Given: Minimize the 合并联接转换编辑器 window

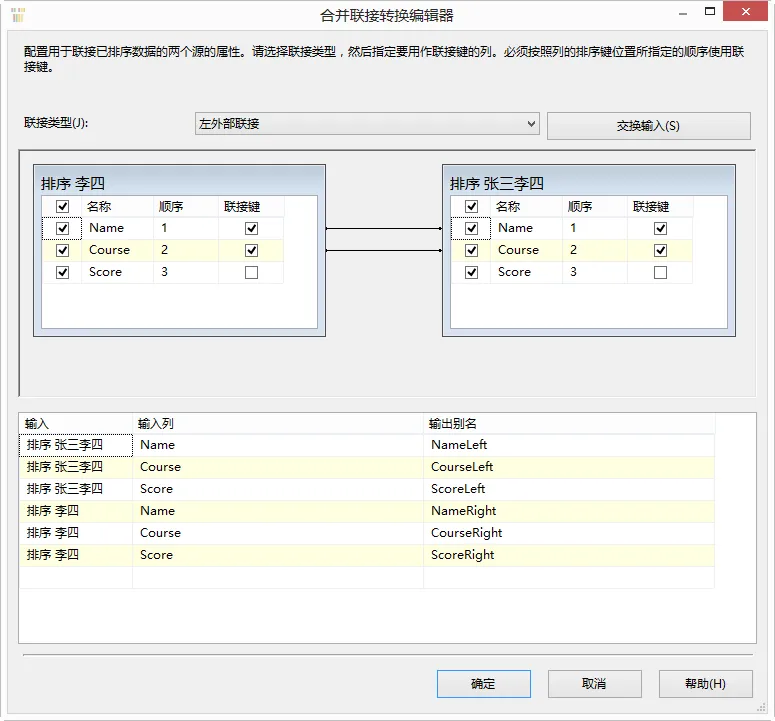Looking at the screenshot, I should [683, 13].
